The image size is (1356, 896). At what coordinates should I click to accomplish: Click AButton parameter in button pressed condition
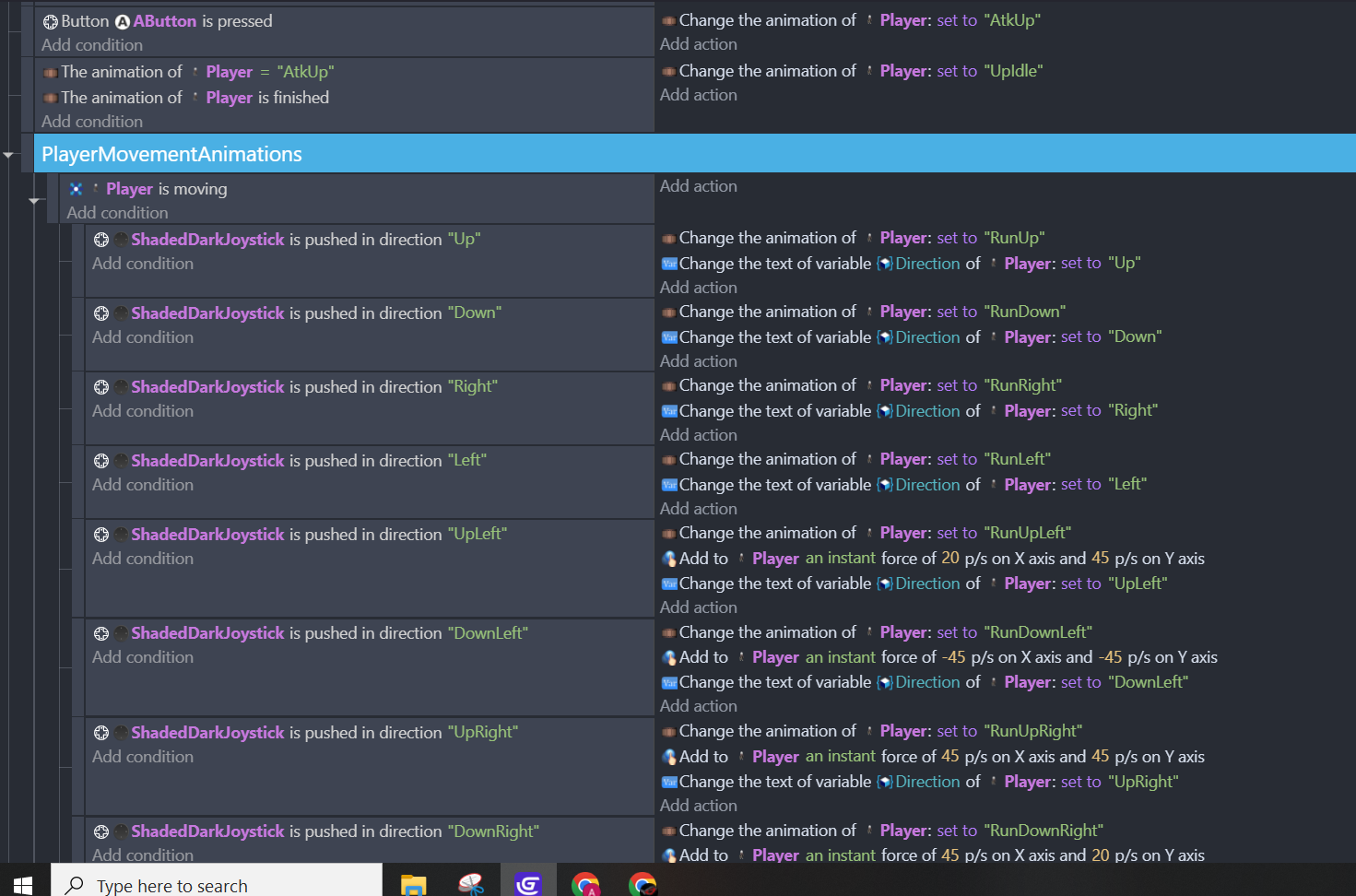pyautogui.click(x=165, y=21)
